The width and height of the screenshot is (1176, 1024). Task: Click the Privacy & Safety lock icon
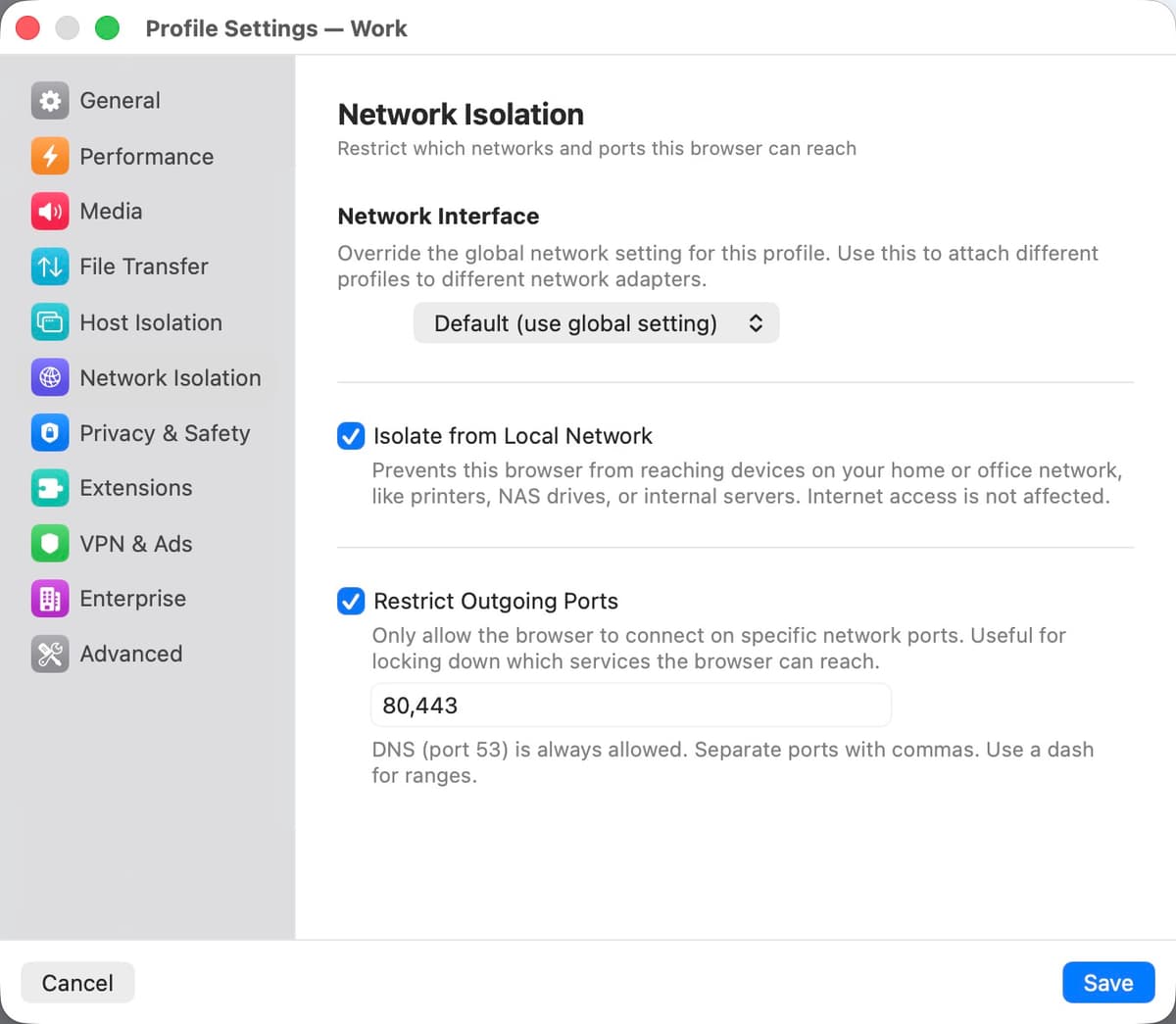point(50,433)
